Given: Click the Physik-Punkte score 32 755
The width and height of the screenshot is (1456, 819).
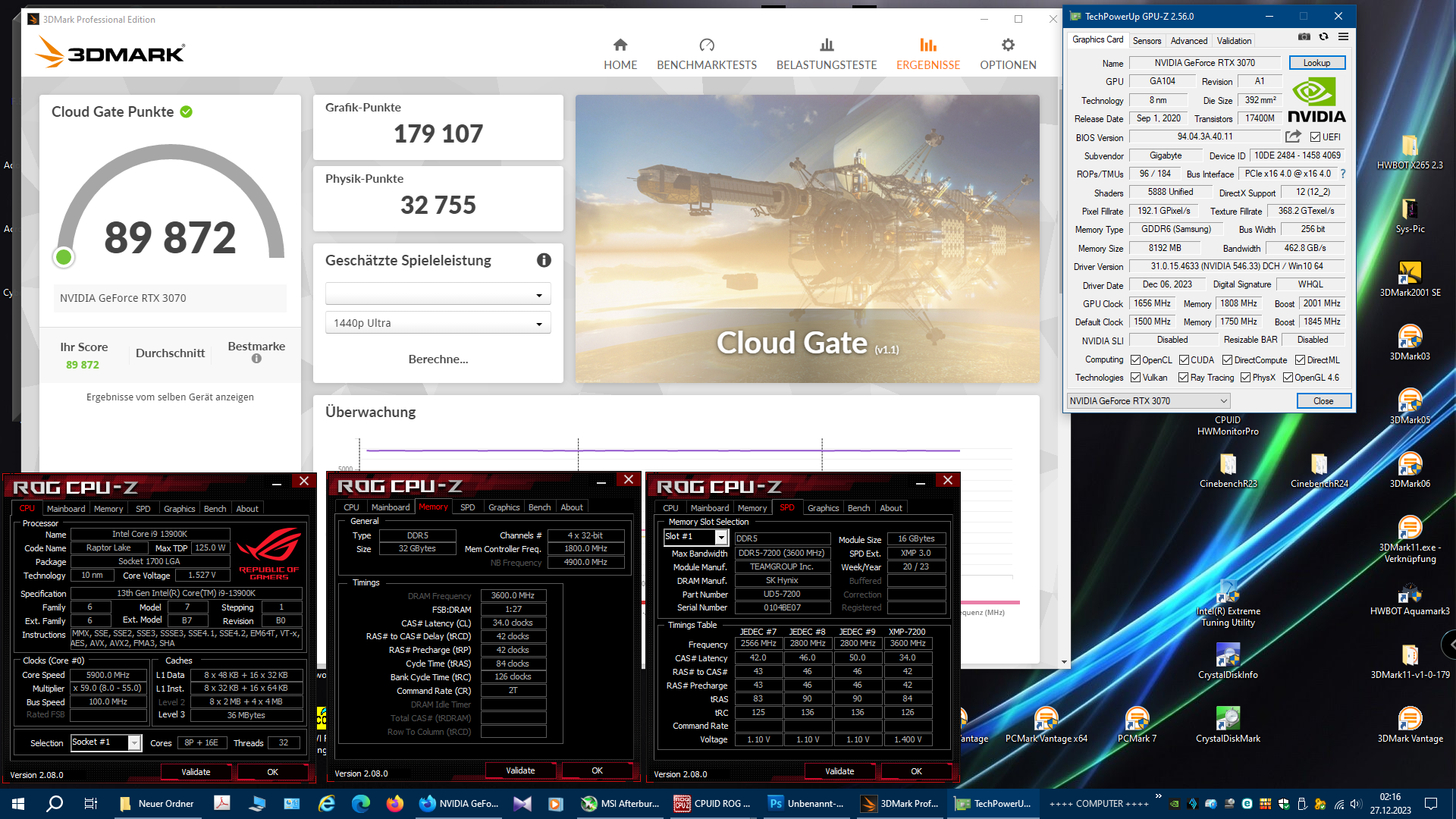Looking at the screenshot, I should (x=438, y=205).
